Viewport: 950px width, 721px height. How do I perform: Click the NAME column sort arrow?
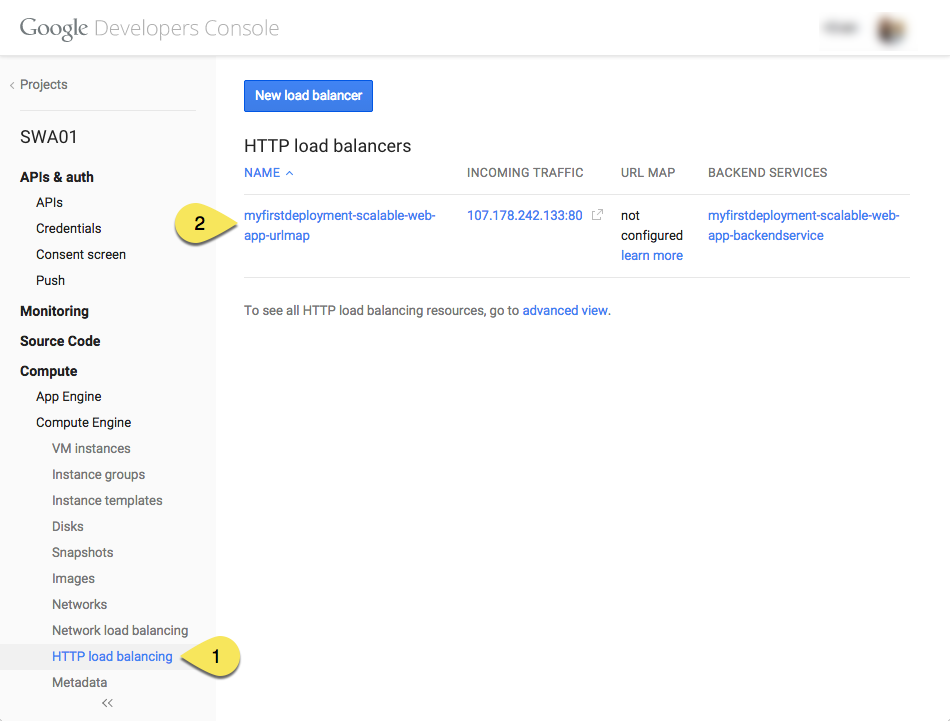[290, 173]
